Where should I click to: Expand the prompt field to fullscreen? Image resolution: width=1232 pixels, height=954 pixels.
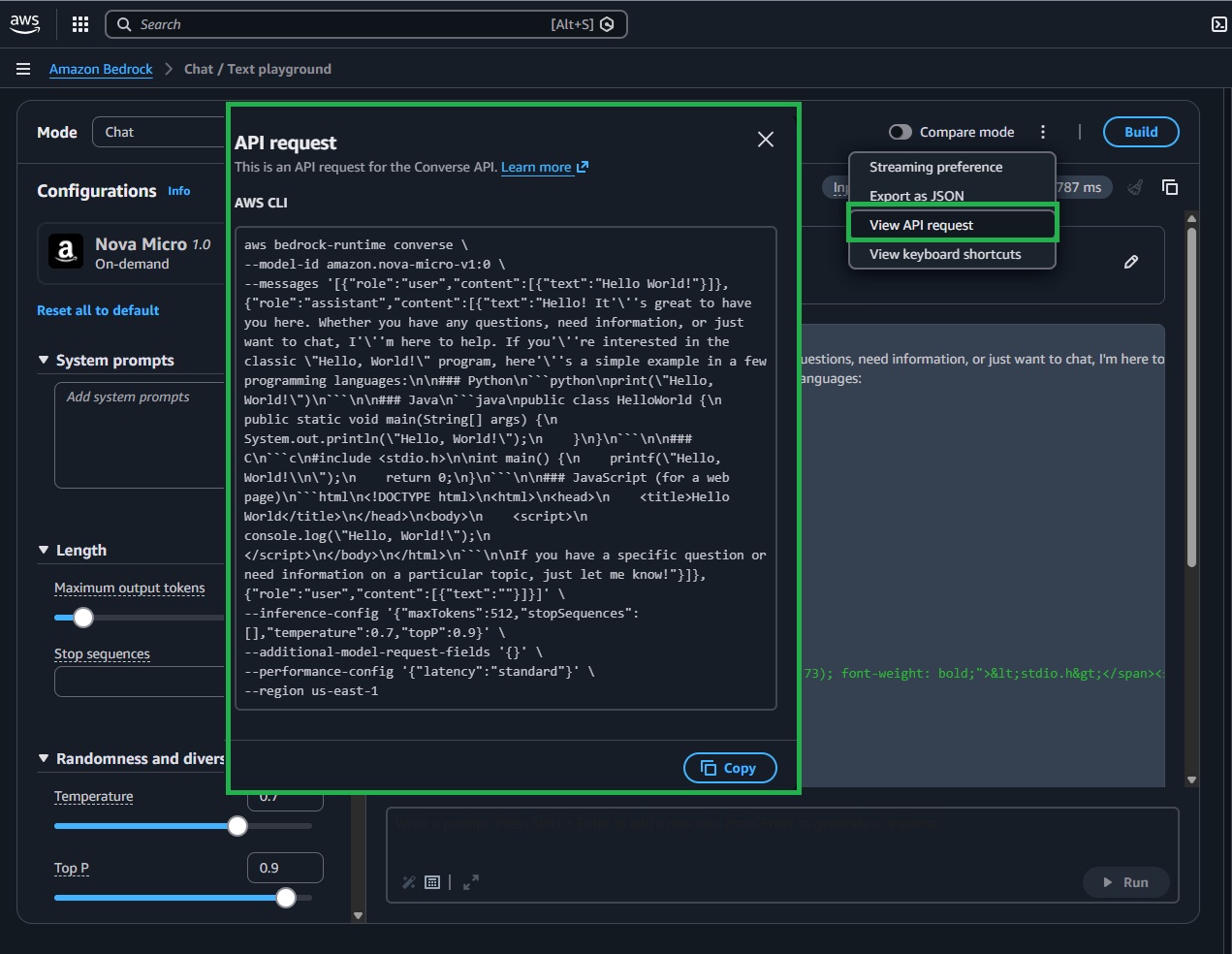point(471,882)
